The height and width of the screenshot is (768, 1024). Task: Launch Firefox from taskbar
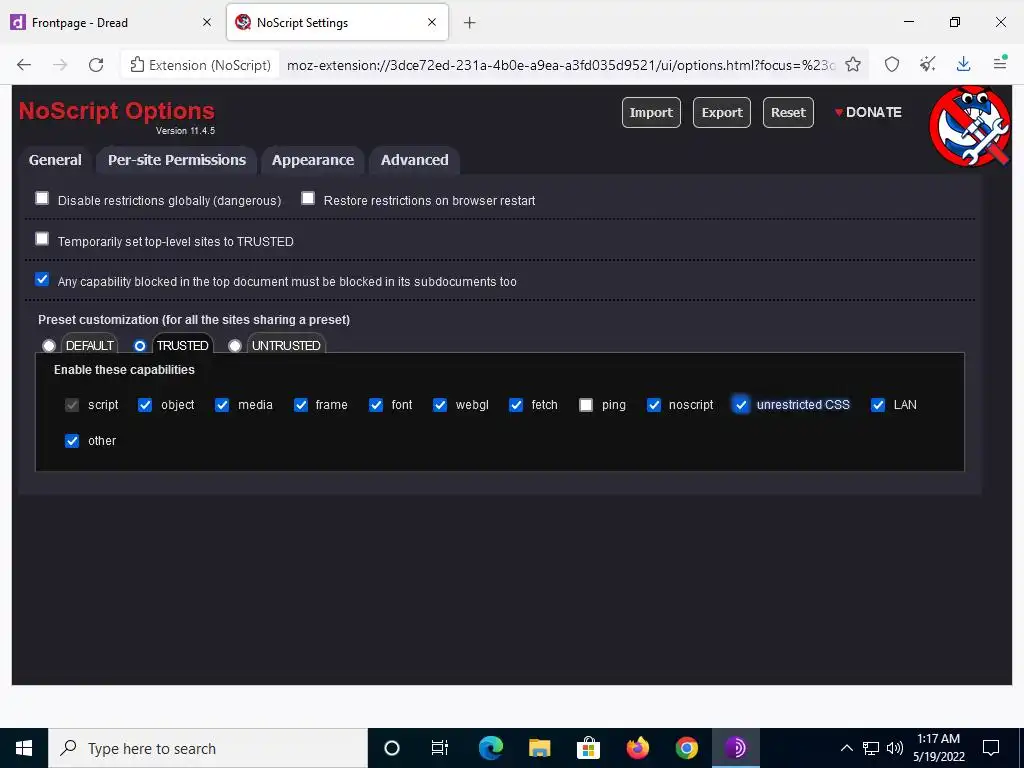(x=637, y=748)
